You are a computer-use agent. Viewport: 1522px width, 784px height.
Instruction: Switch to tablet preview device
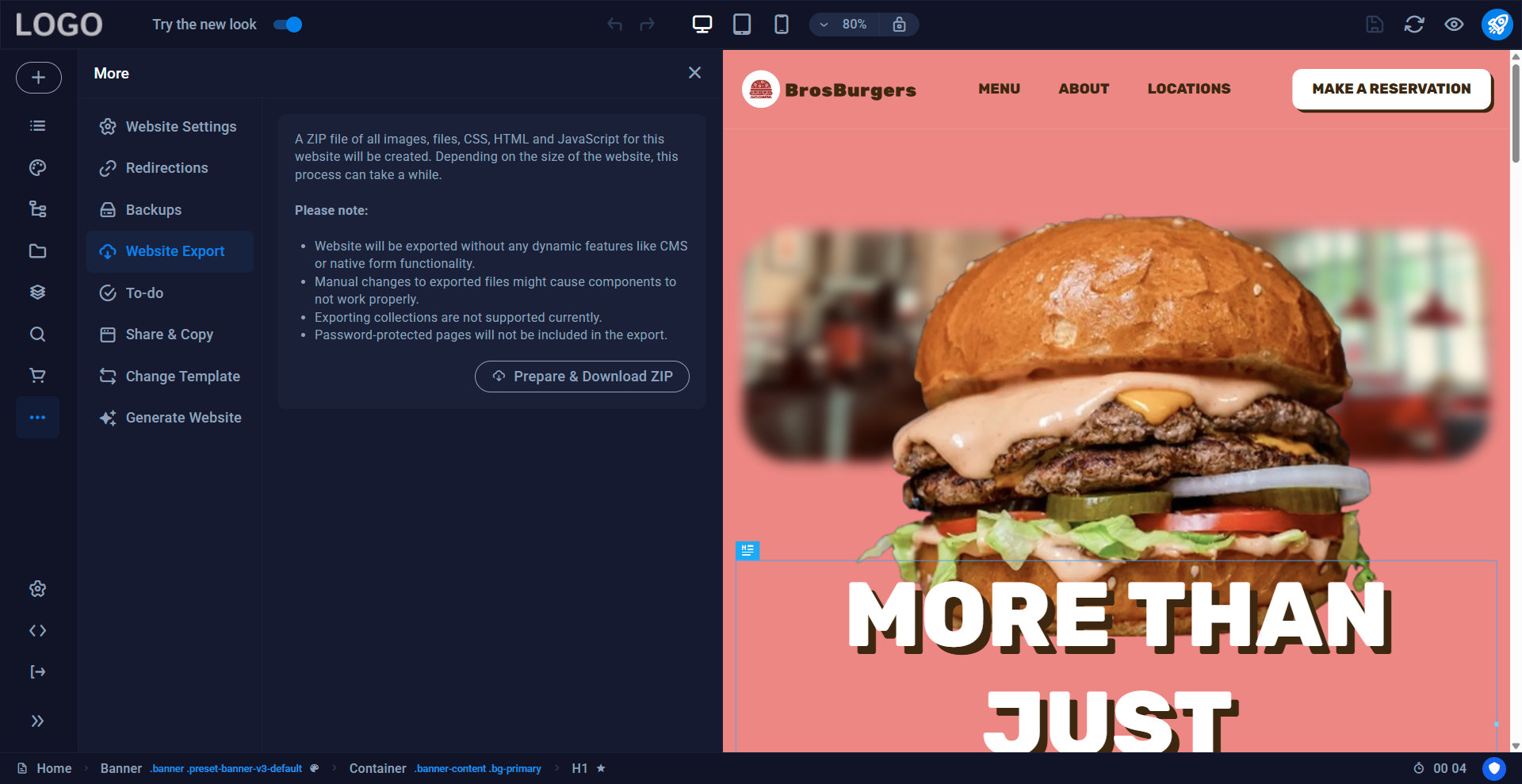click(742, 25)
